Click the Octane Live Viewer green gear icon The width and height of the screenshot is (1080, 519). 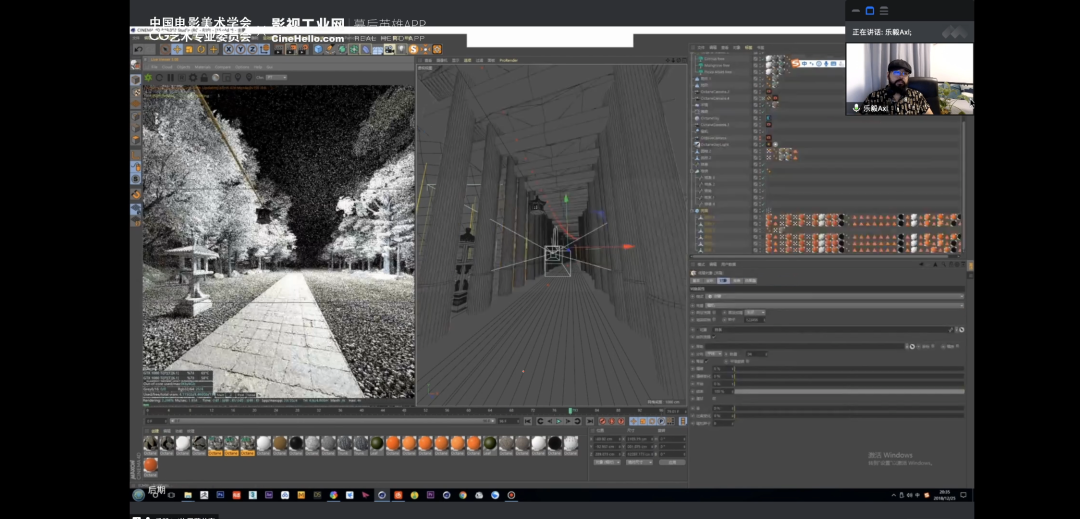[x=149, y=77]
